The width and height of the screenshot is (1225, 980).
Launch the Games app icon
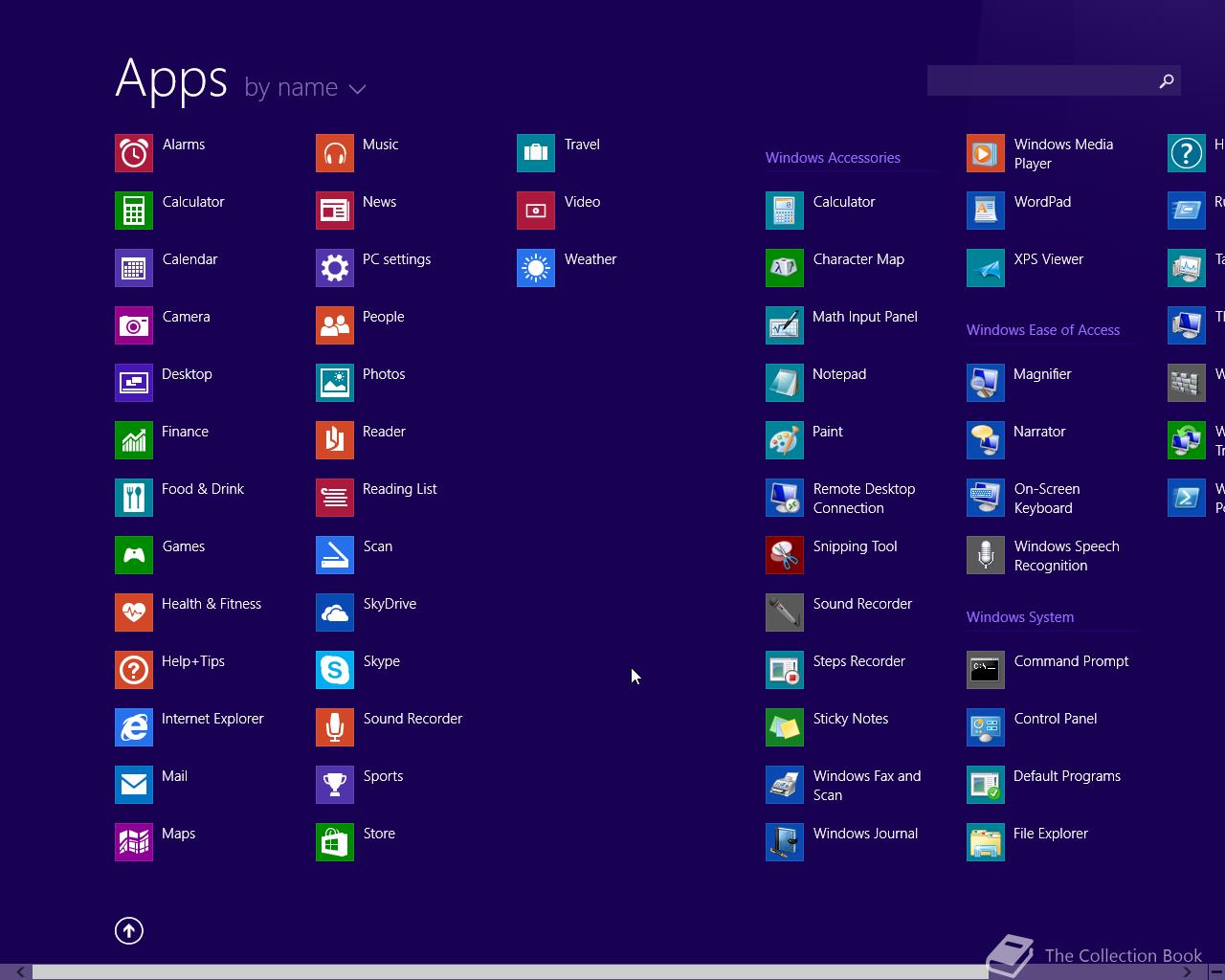[x=134, y=555]
